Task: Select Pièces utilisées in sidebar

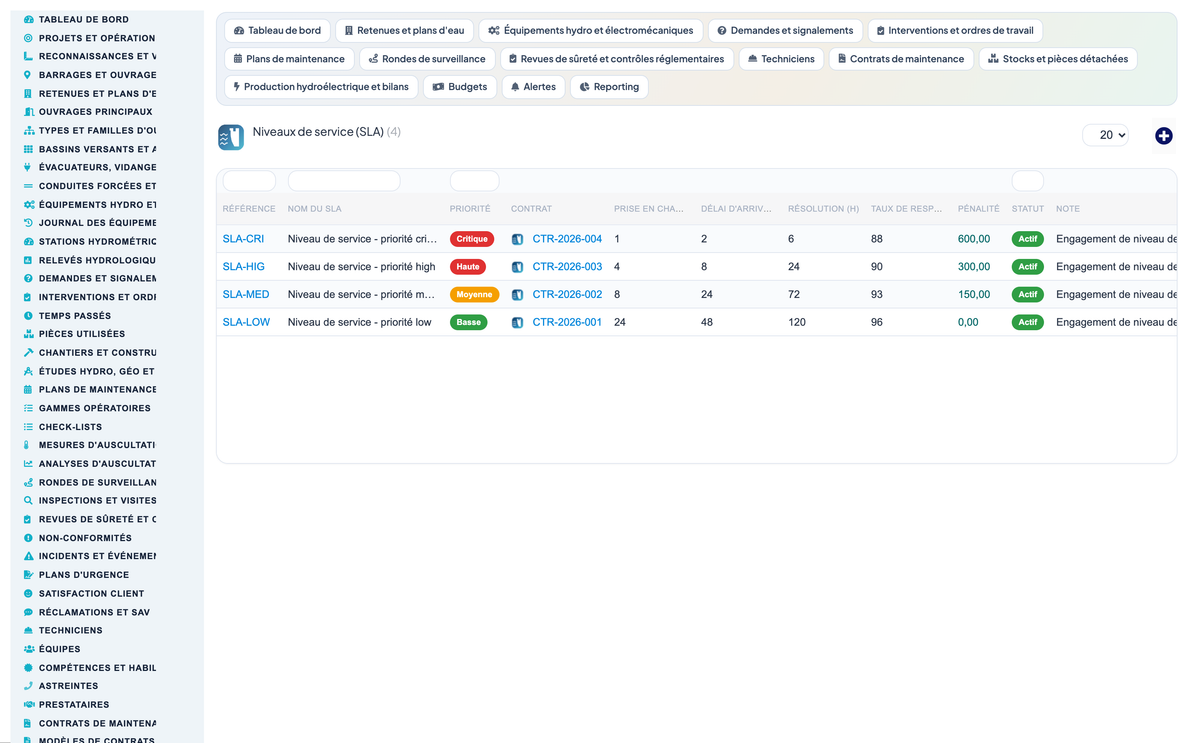Action: point(82,334)
